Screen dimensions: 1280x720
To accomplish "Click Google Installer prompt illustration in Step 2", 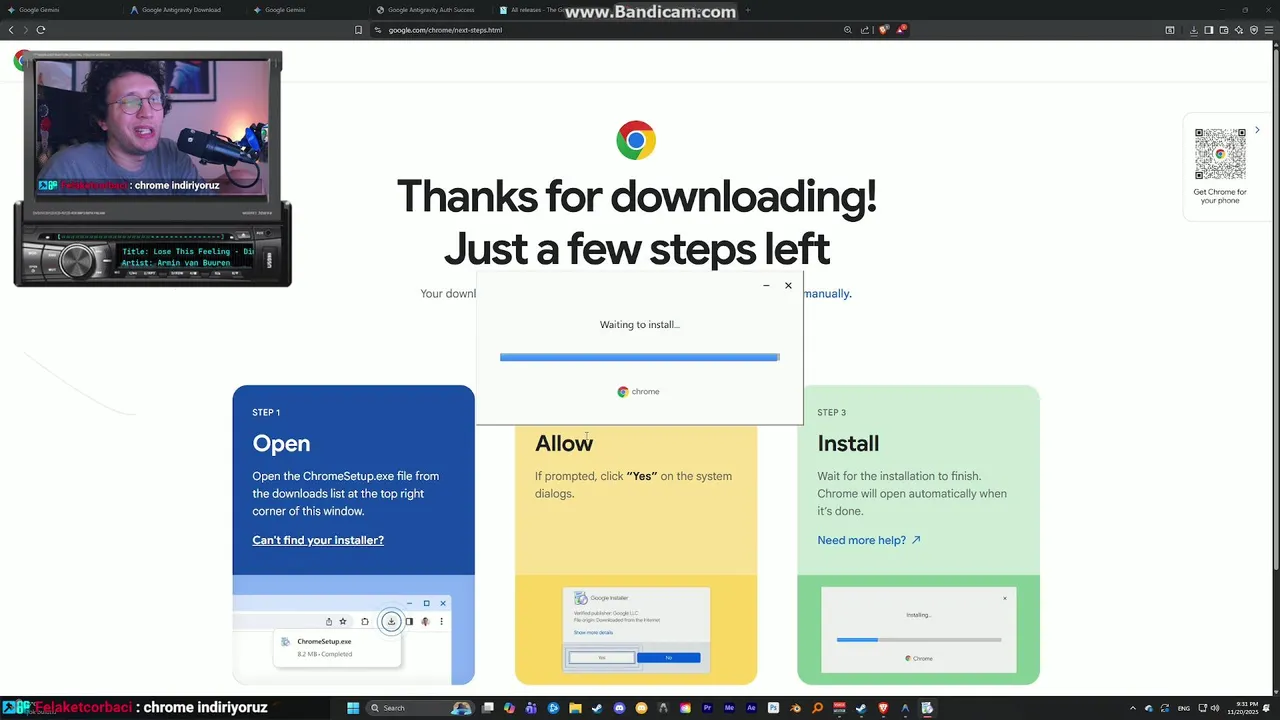I will point(636,628).
